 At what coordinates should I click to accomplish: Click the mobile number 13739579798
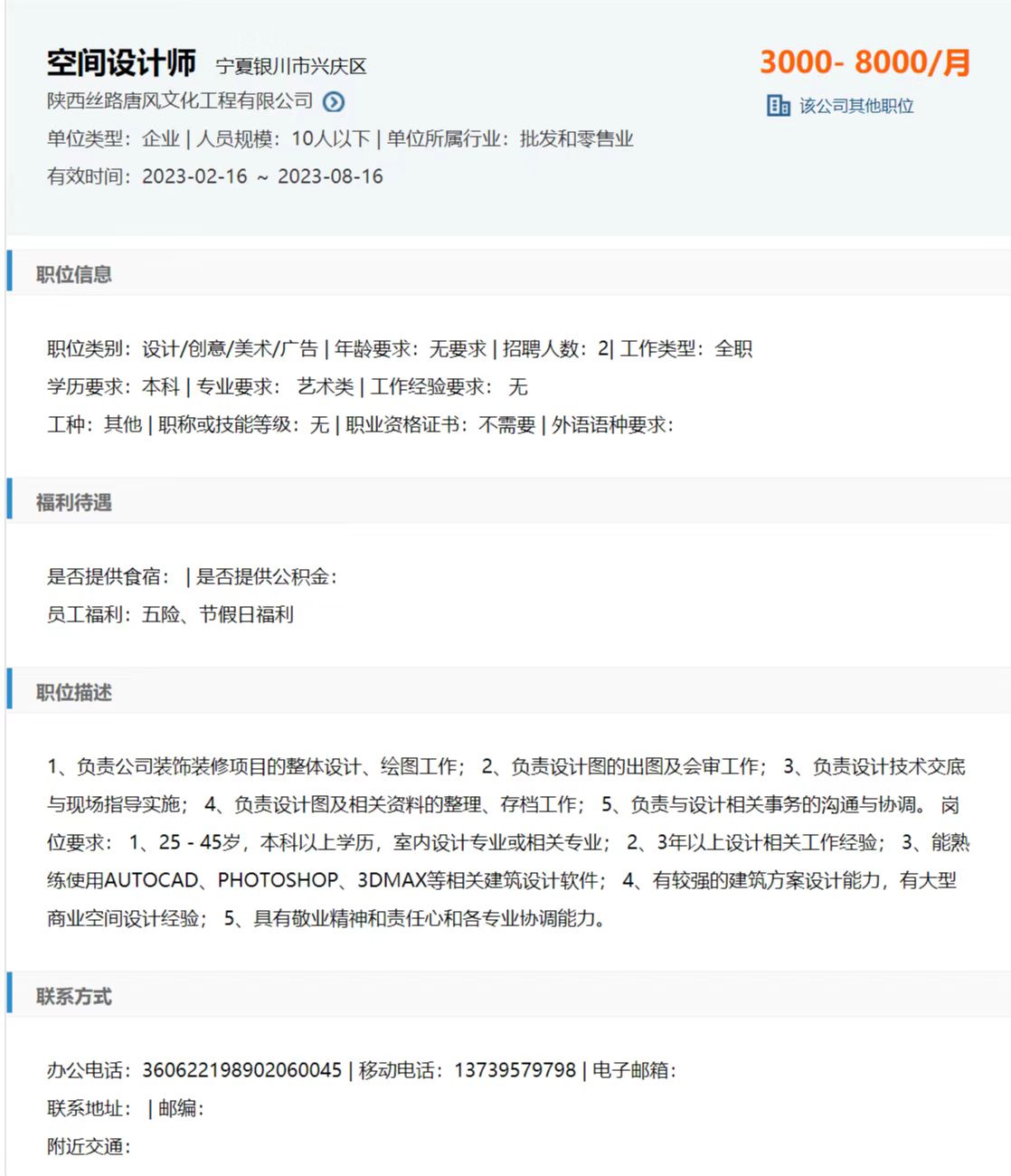(x=515, y=1070)
